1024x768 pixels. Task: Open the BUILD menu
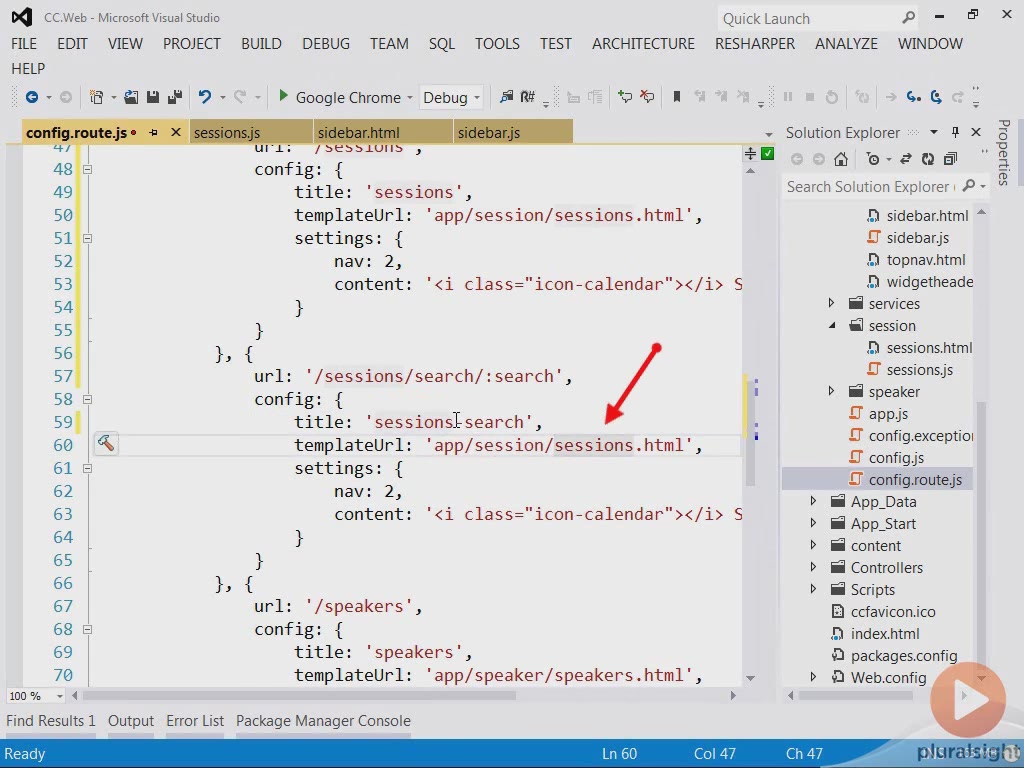click(261, 44)
